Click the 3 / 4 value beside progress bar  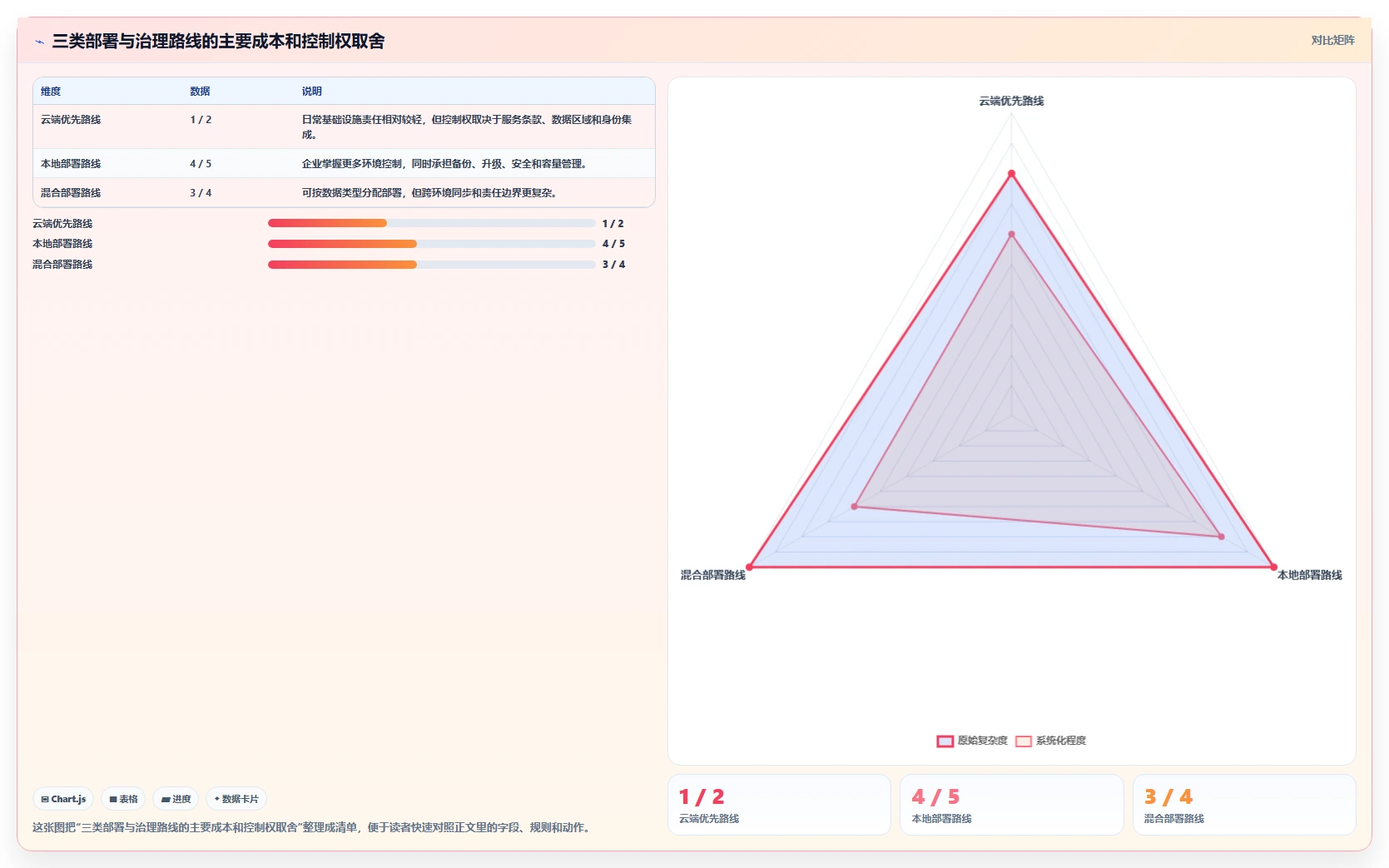(x=613, y=265)
